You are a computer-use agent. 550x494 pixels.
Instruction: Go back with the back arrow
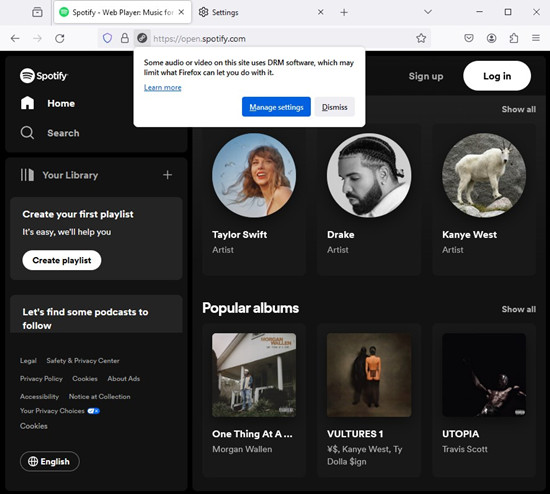(15, 38)
